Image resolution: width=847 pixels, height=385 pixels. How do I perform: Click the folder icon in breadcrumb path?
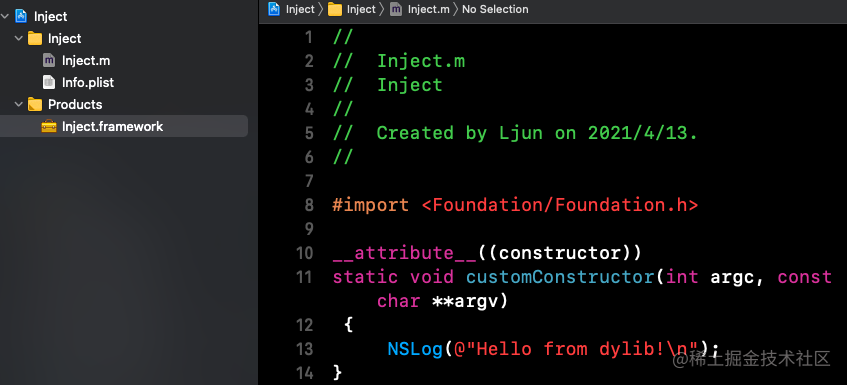tap(335, 9)
